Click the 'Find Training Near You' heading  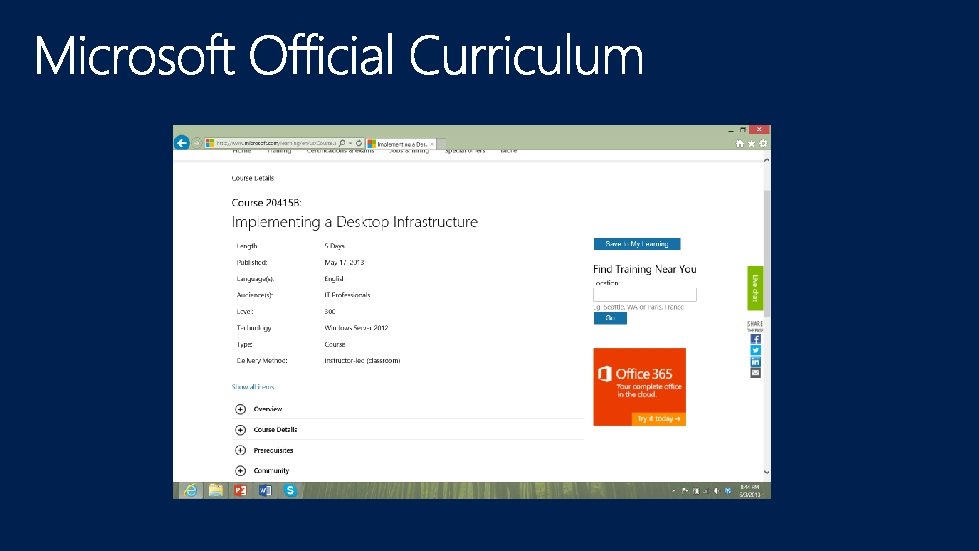click(645, 270)
